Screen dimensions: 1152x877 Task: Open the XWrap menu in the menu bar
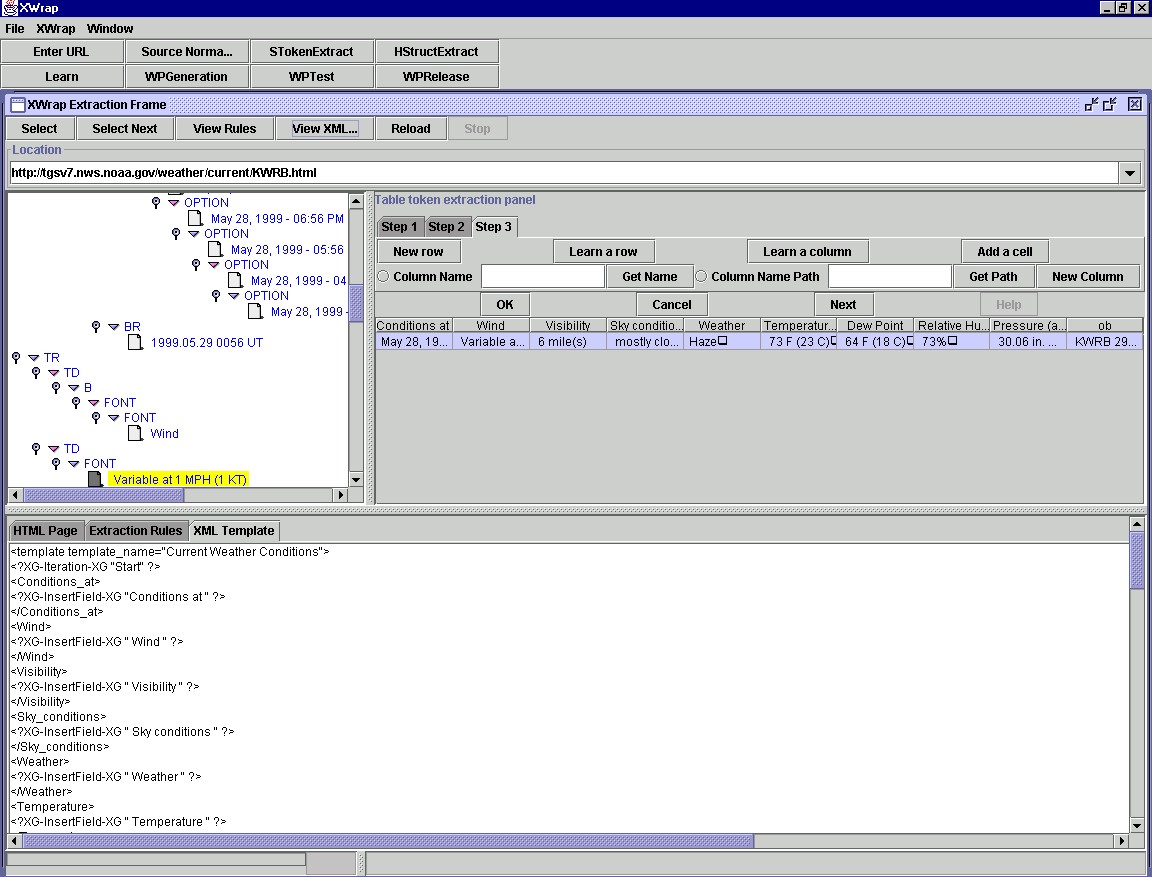pyautogui.click(x=55, y=29)
